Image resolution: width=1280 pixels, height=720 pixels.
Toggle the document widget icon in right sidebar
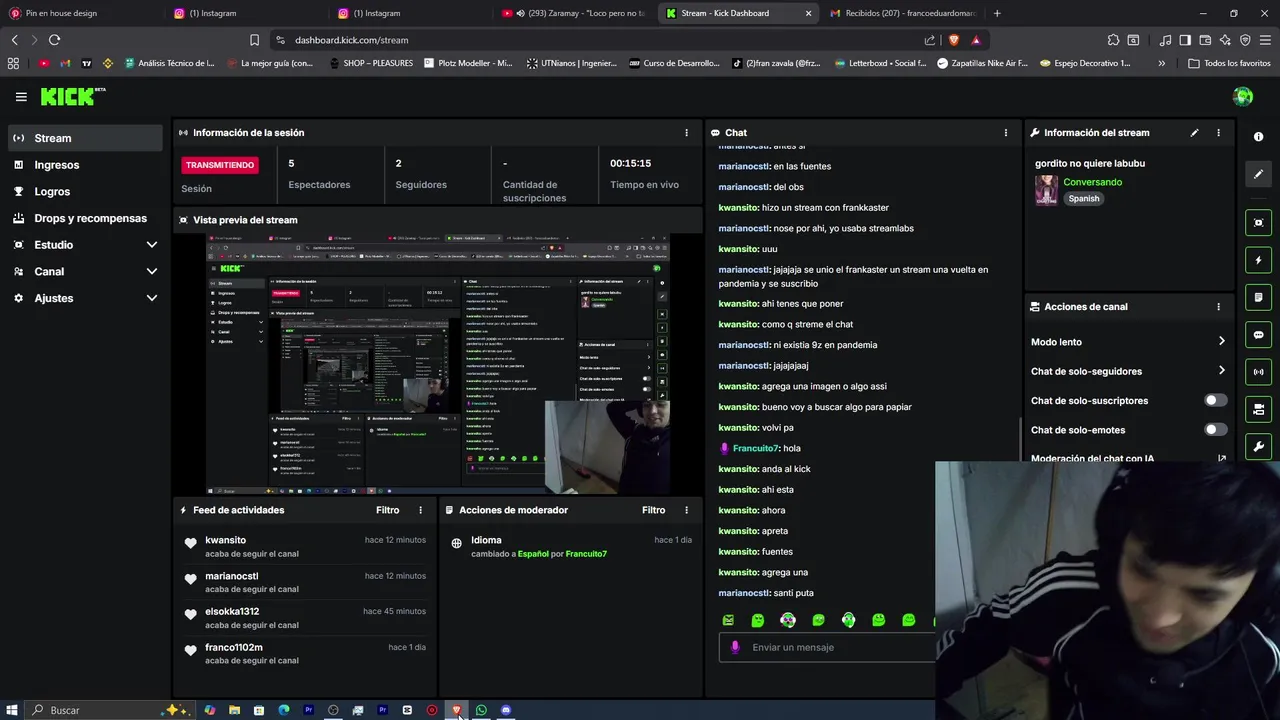click(x=1258, y=297)
